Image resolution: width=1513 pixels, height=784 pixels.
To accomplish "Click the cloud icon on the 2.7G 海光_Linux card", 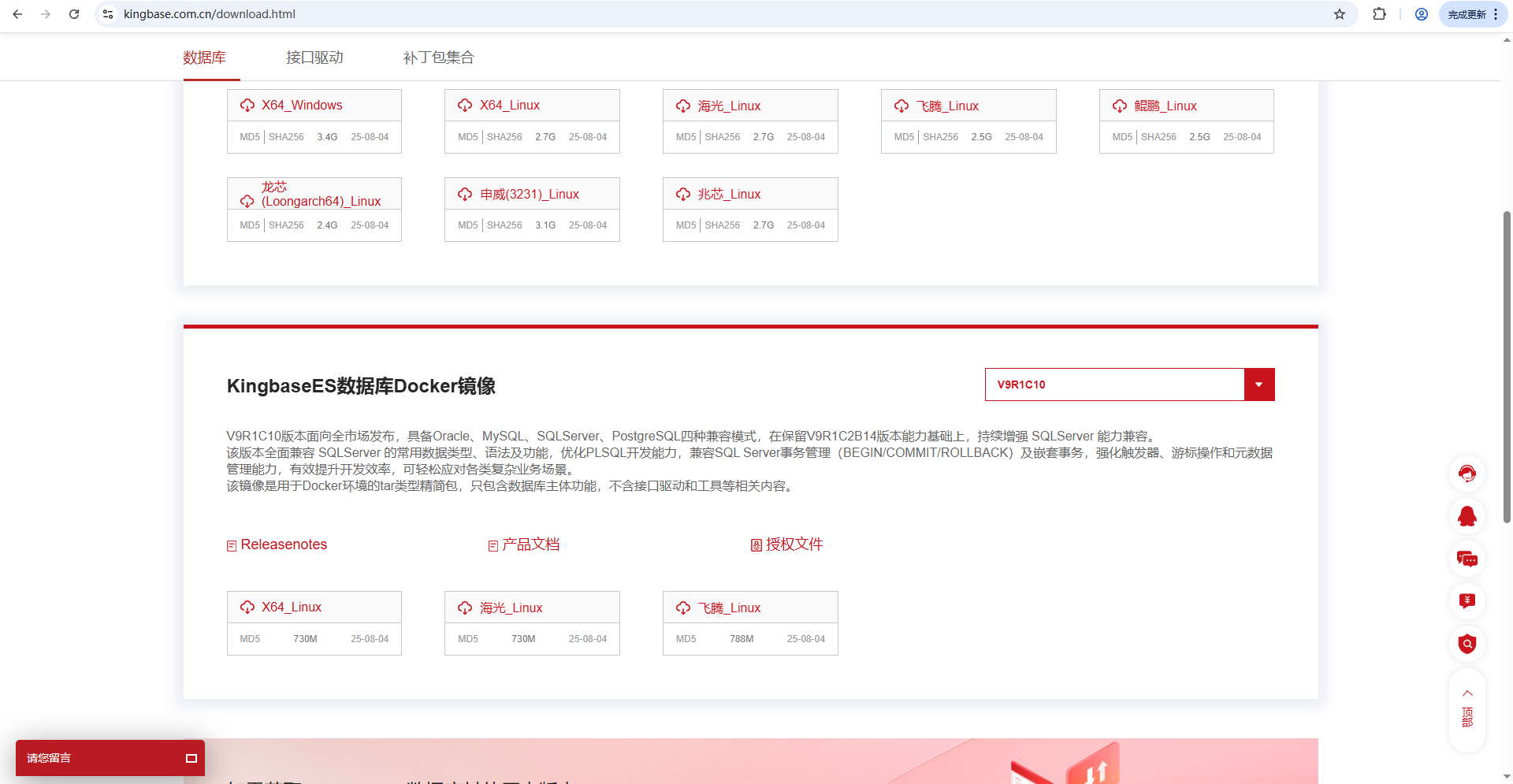I will click(x=683, y=106).
